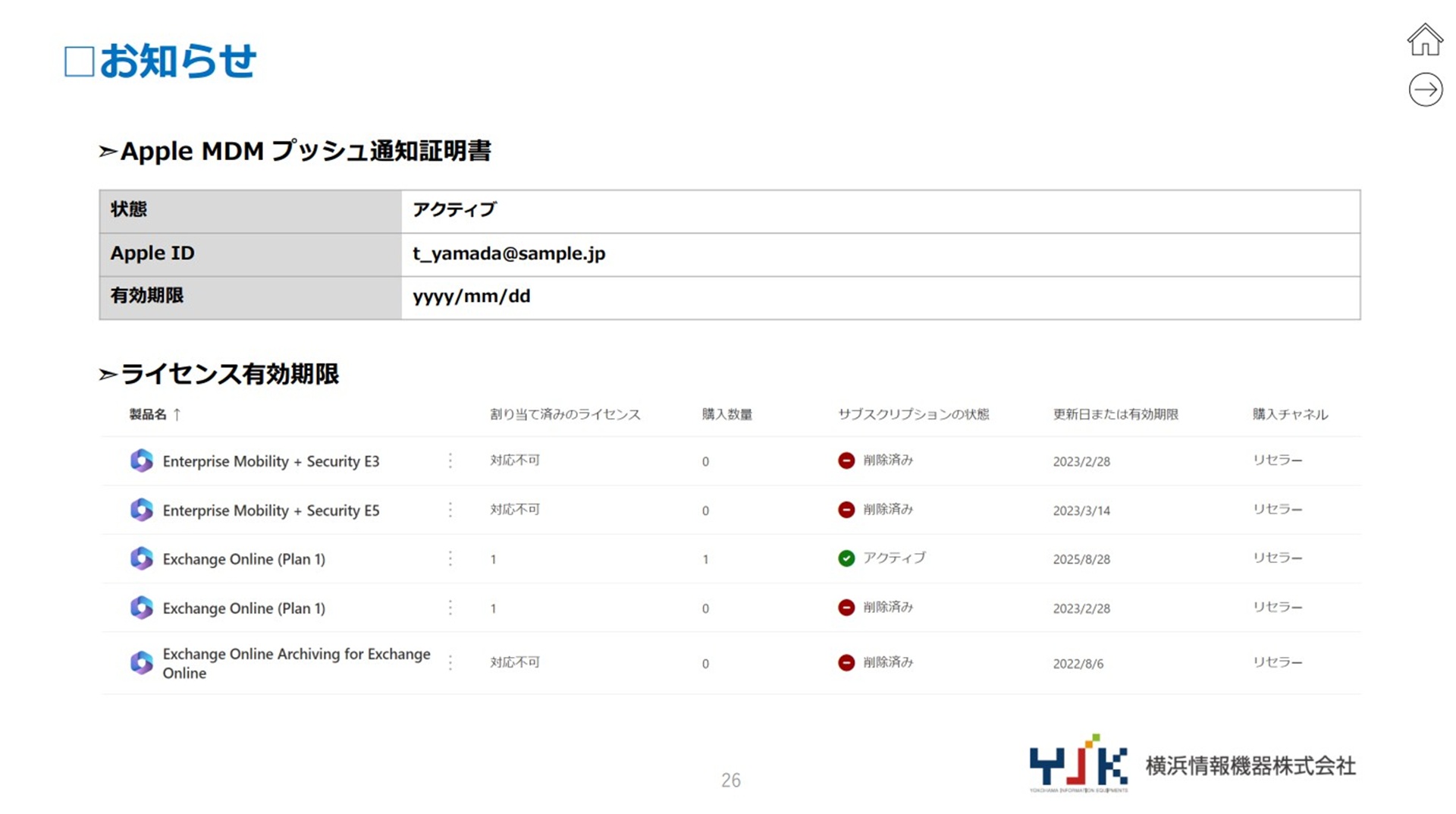Open more options for Enterprise Mobility E3
This screenshot has width=1456, height=814.
coord(450,460)
